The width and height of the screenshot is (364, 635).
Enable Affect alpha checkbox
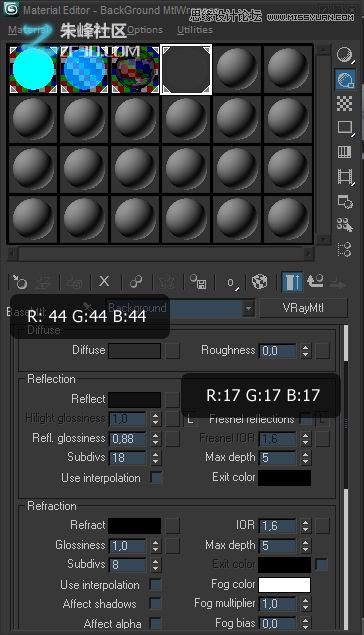155,623
